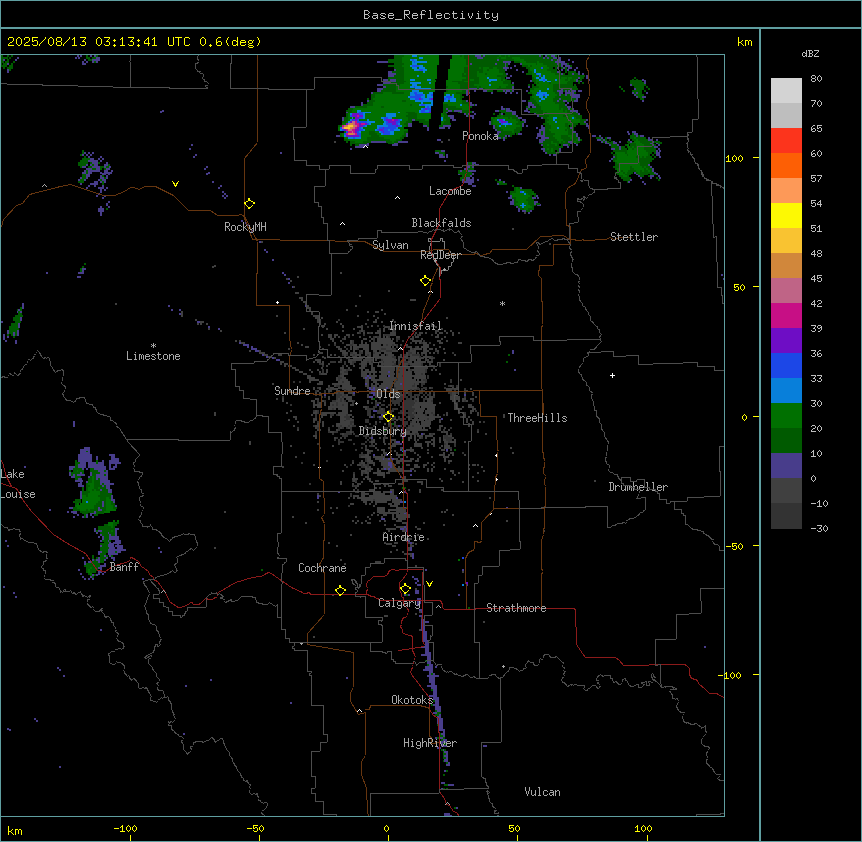Click the yellow V marker northeast of Calgary
862x842 pixels.
429,584
